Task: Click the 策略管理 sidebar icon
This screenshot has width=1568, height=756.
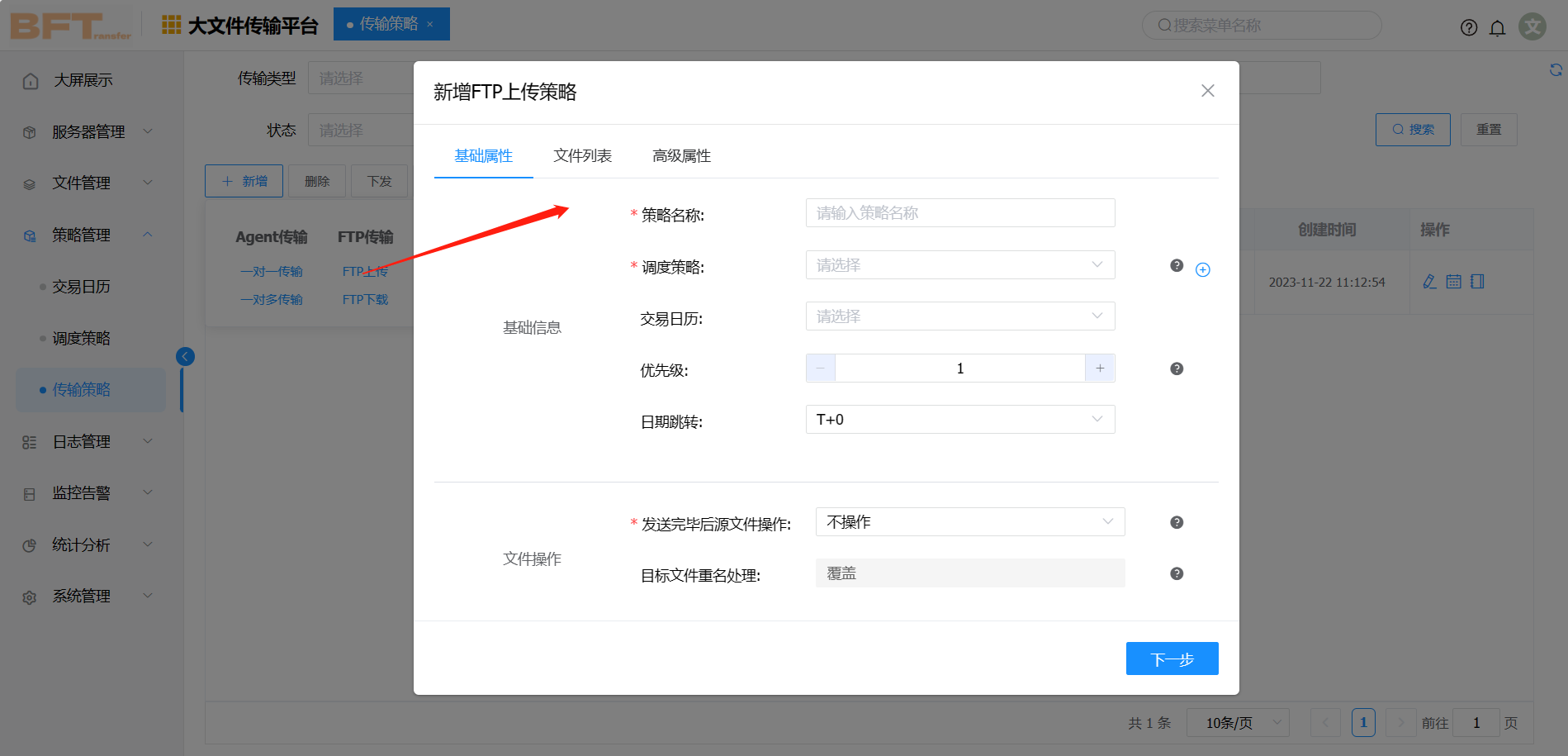Action: pos(30,235)
